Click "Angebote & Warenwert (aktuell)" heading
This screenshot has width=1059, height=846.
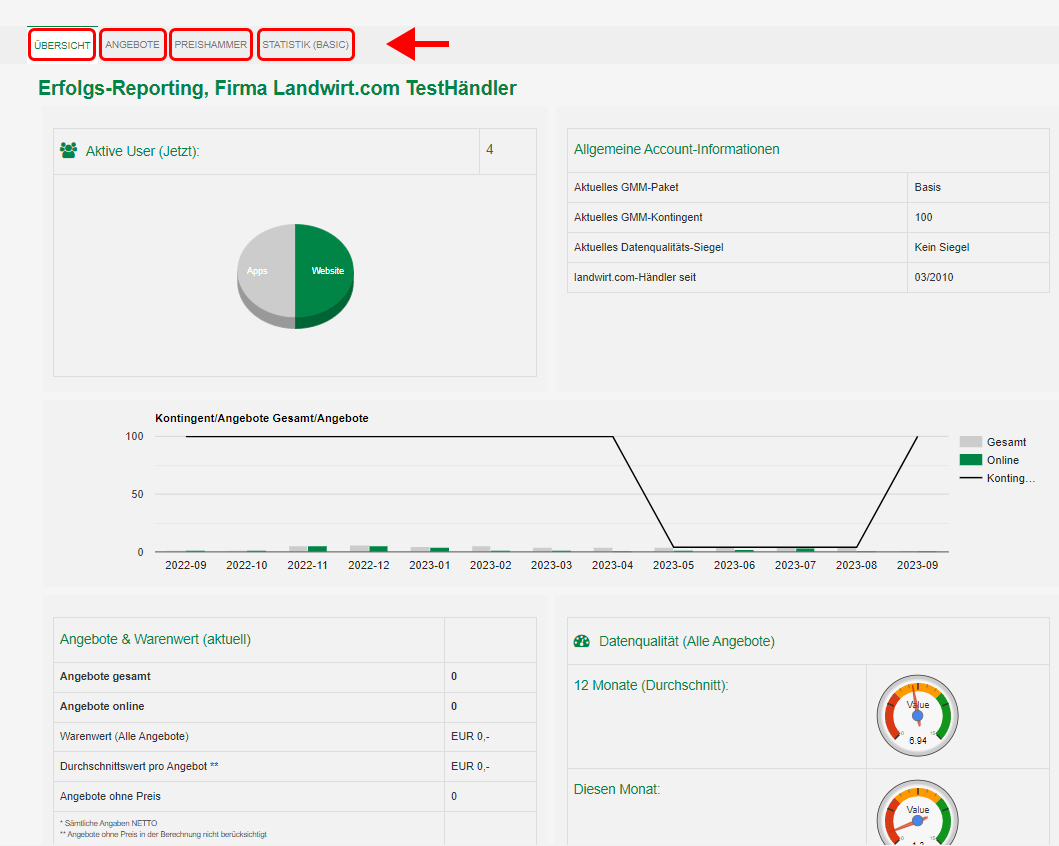click(x=155, y=639)
